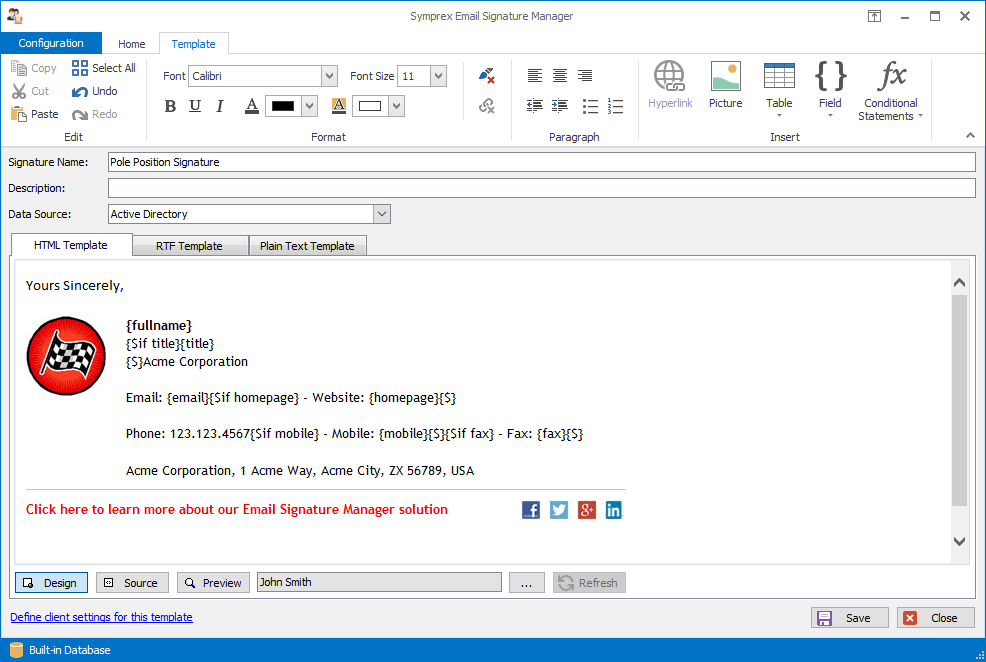The image size is (986, 662).
Task: Open Define client settings link
Action: click(101, 617)
